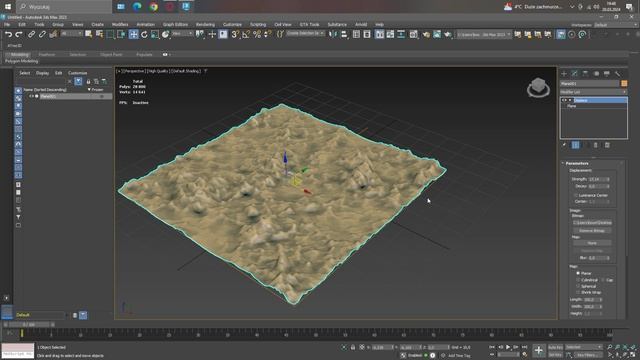The height and width of the screenshot is (360, 640).
Task: Select the Select and Link chain icon
Action: [x=31, y=35]
